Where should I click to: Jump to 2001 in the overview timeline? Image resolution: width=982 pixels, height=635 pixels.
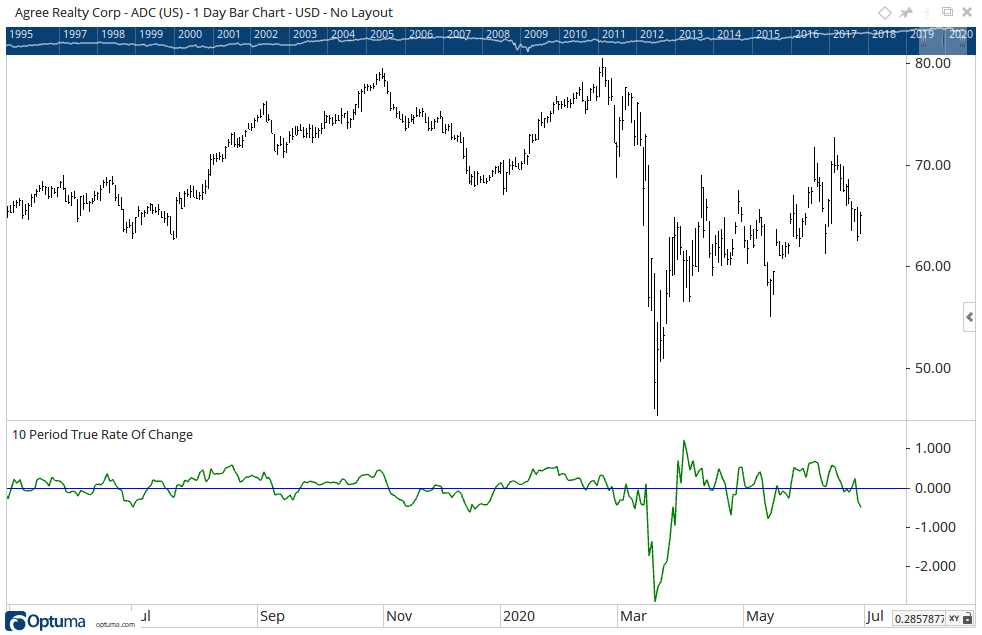pyautogui.click(x=229, y=34)
